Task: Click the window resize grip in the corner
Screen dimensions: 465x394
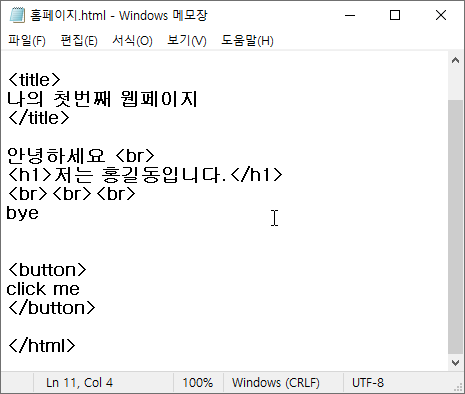Action: [x=458, y=387]
